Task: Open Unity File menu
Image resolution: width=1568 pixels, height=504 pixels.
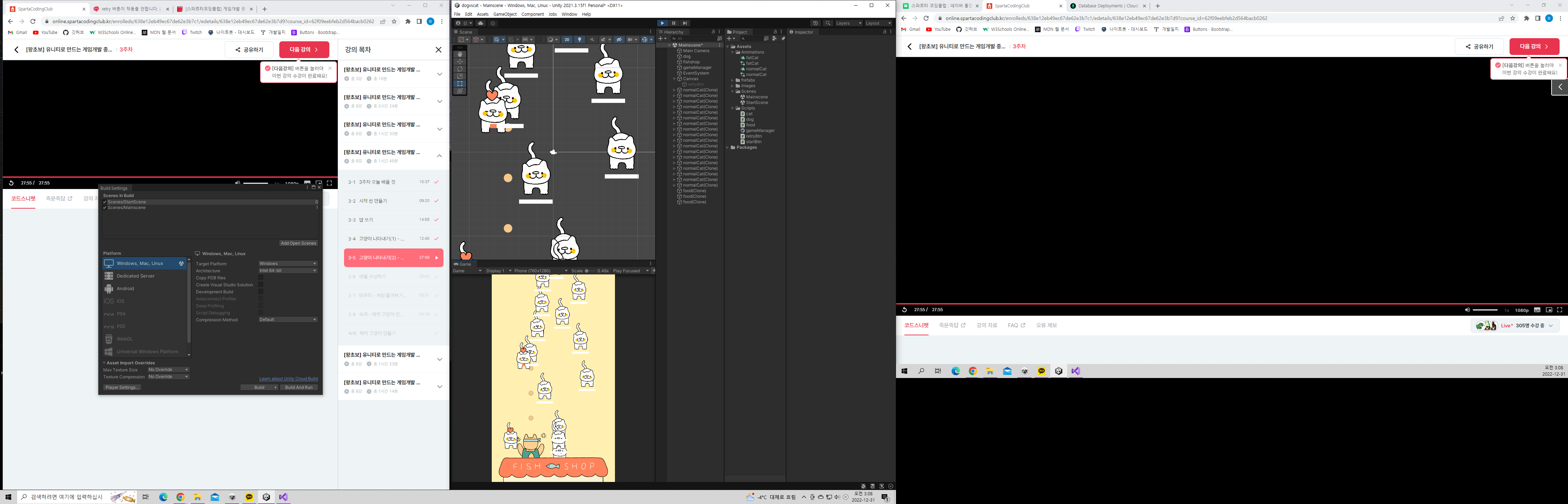Action: (x=457, y=14)
